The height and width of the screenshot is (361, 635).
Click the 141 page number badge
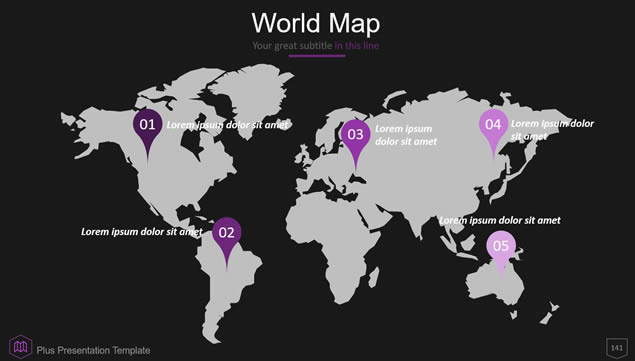click(x=617, y=348)
